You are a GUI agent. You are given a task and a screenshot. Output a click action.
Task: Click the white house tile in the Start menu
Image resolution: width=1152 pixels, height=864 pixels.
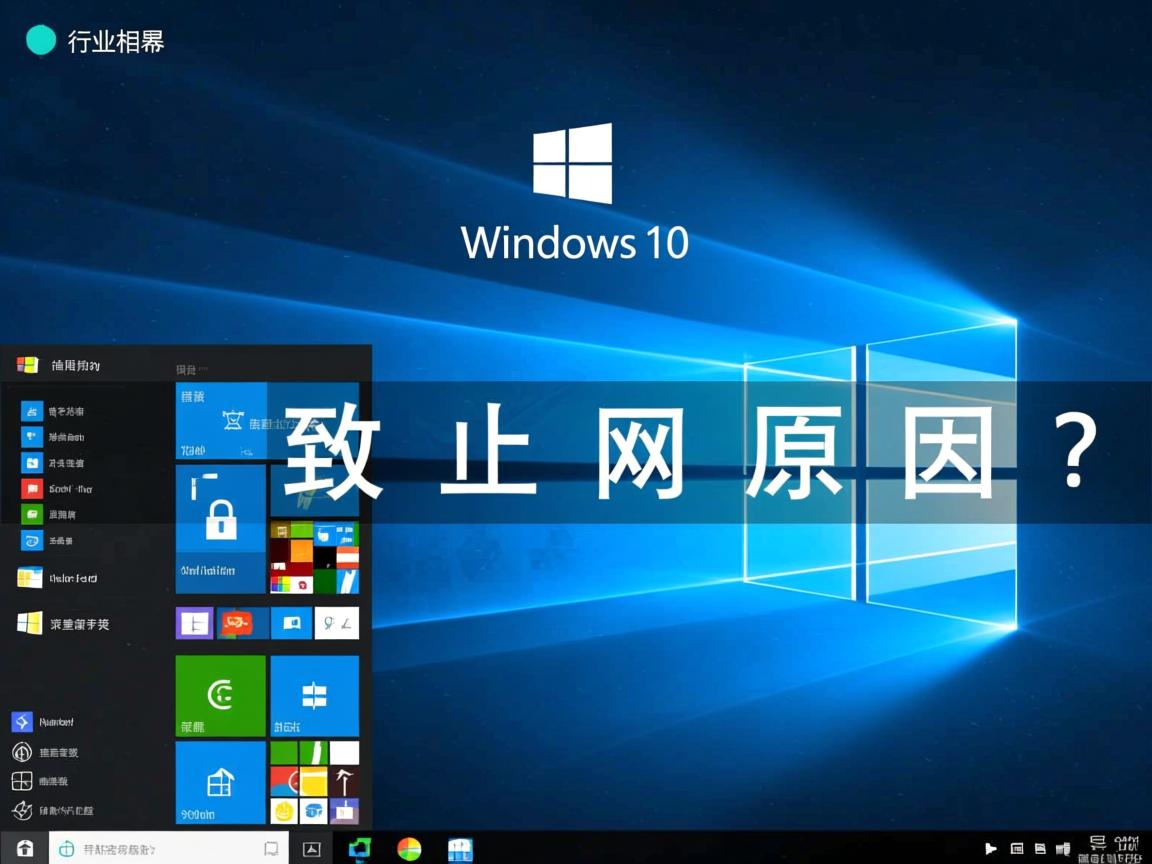tap(220, 785)
